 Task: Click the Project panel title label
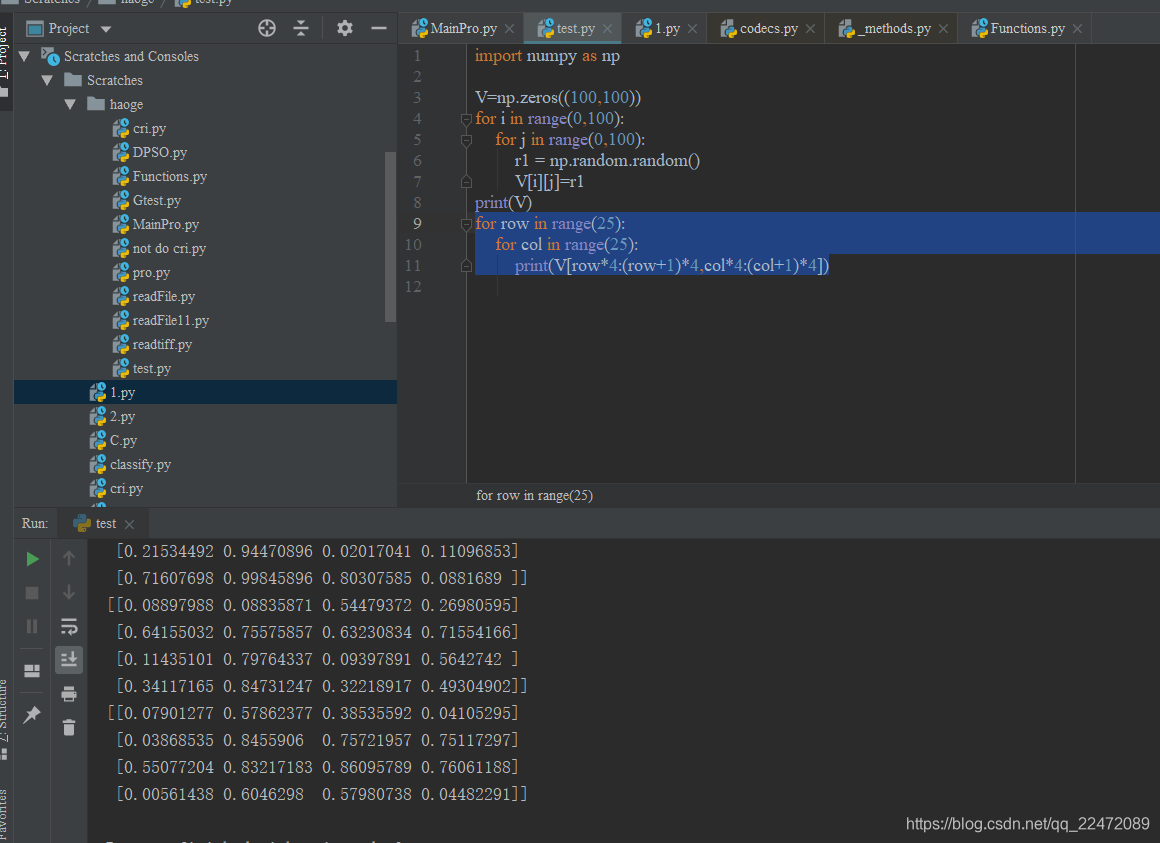coord(69,29)
